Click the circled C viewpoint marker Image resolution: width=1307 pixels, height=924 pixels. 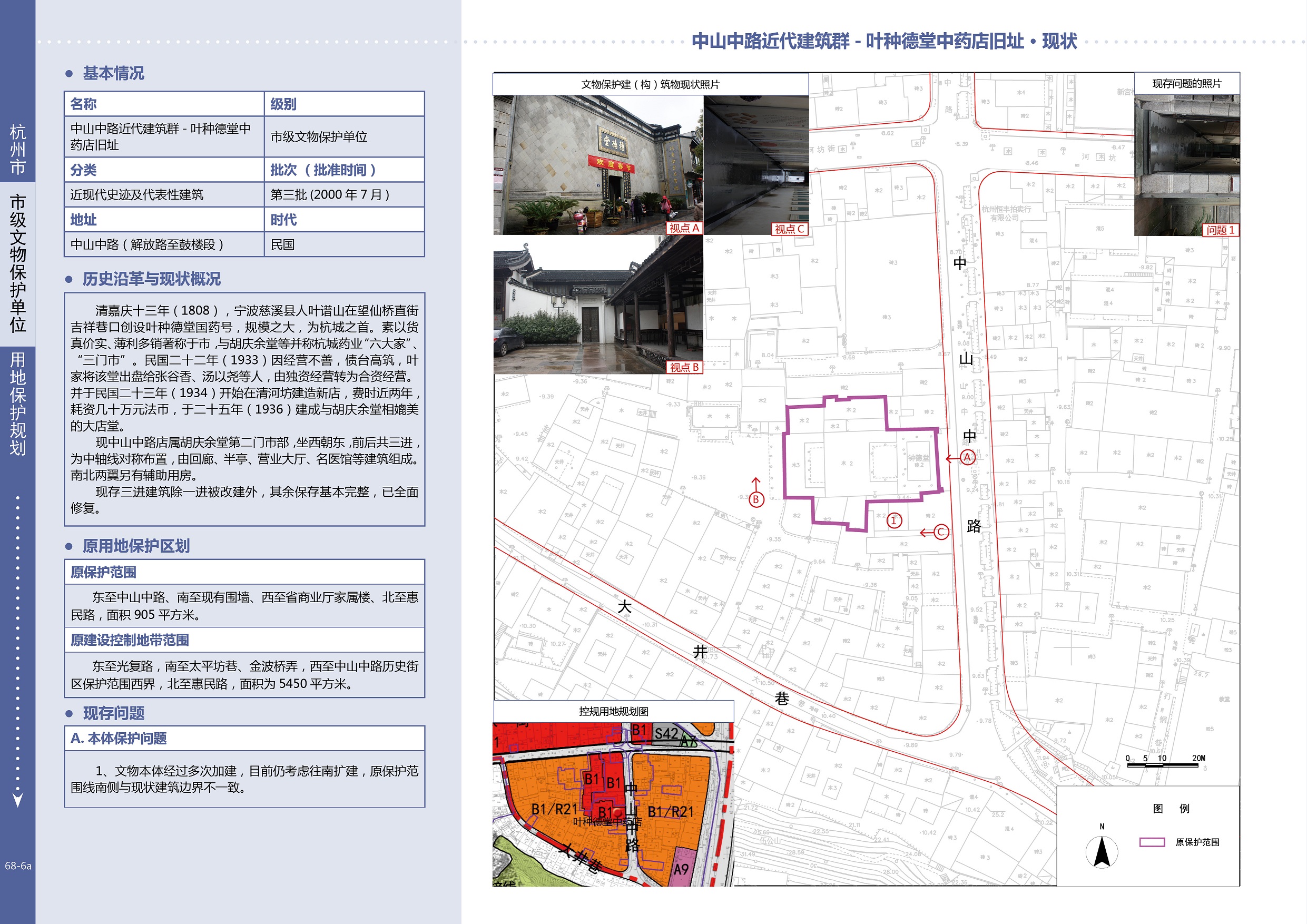[941, 532]
